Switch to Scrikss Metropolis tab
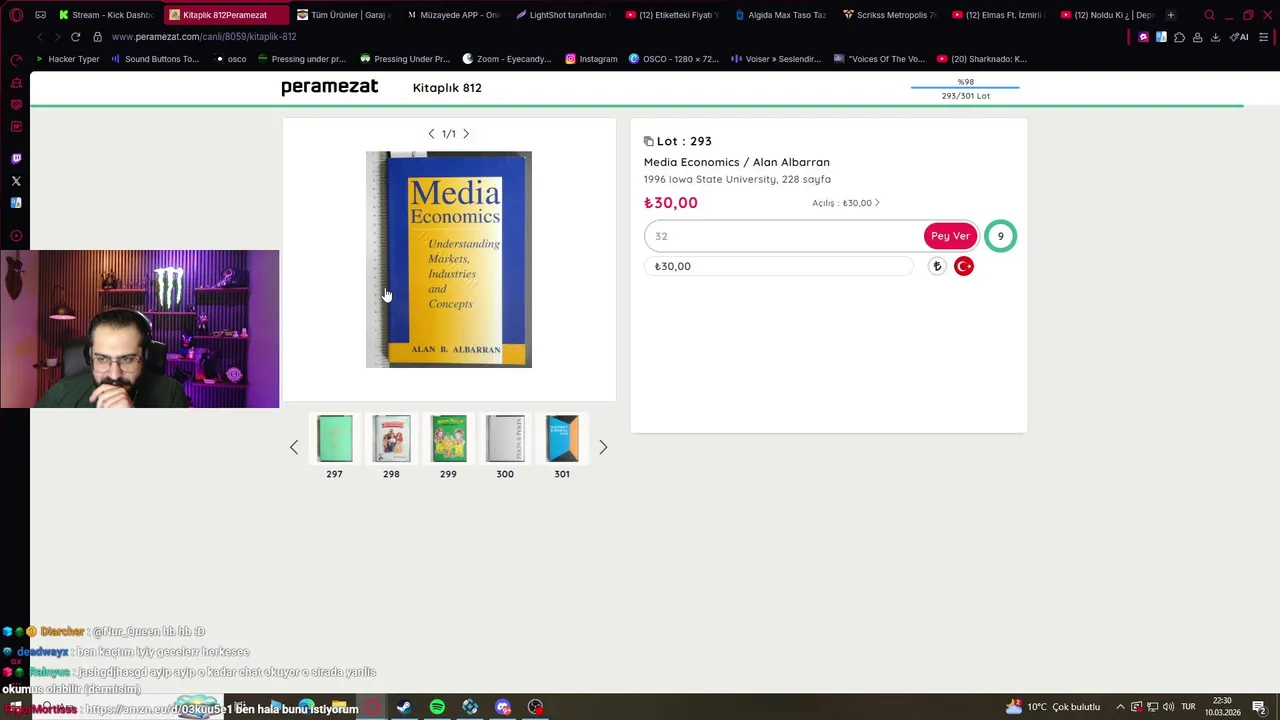Screen dimensions: 1280x720 pyautogui.click(x=889, y=15)
